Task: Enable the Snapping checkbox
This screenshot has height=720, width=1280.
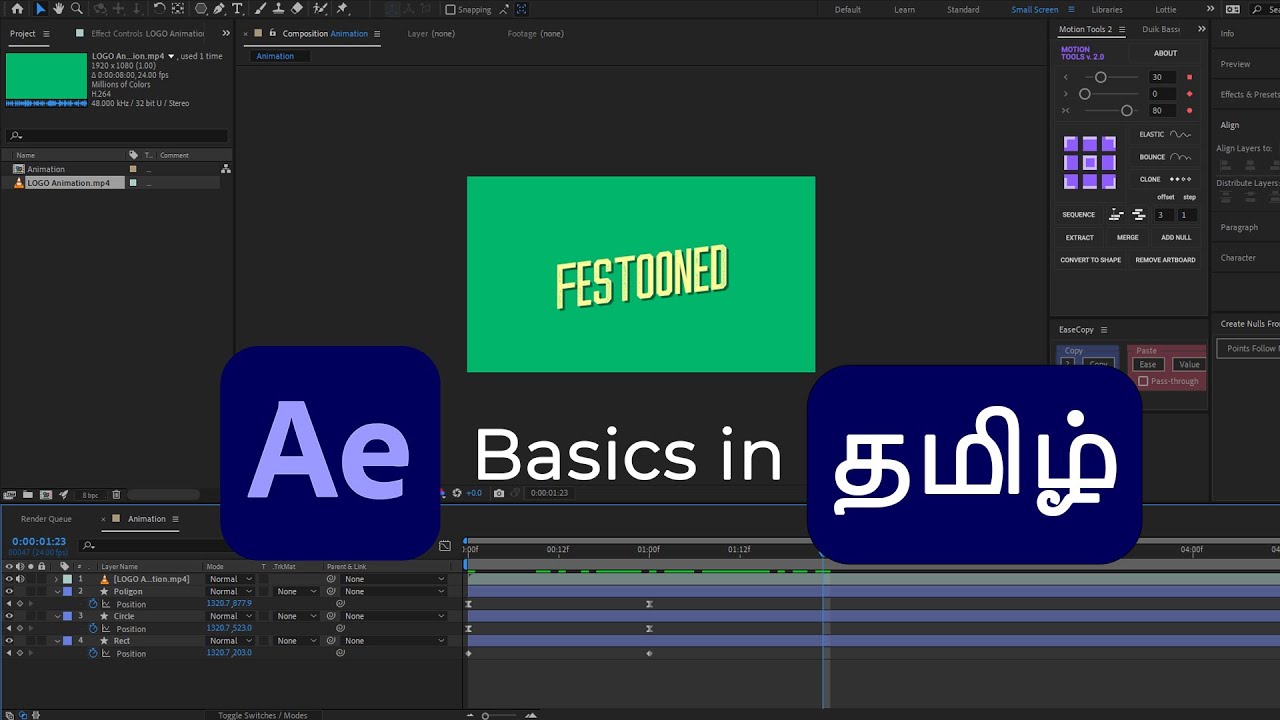Action: pos(450,10)
